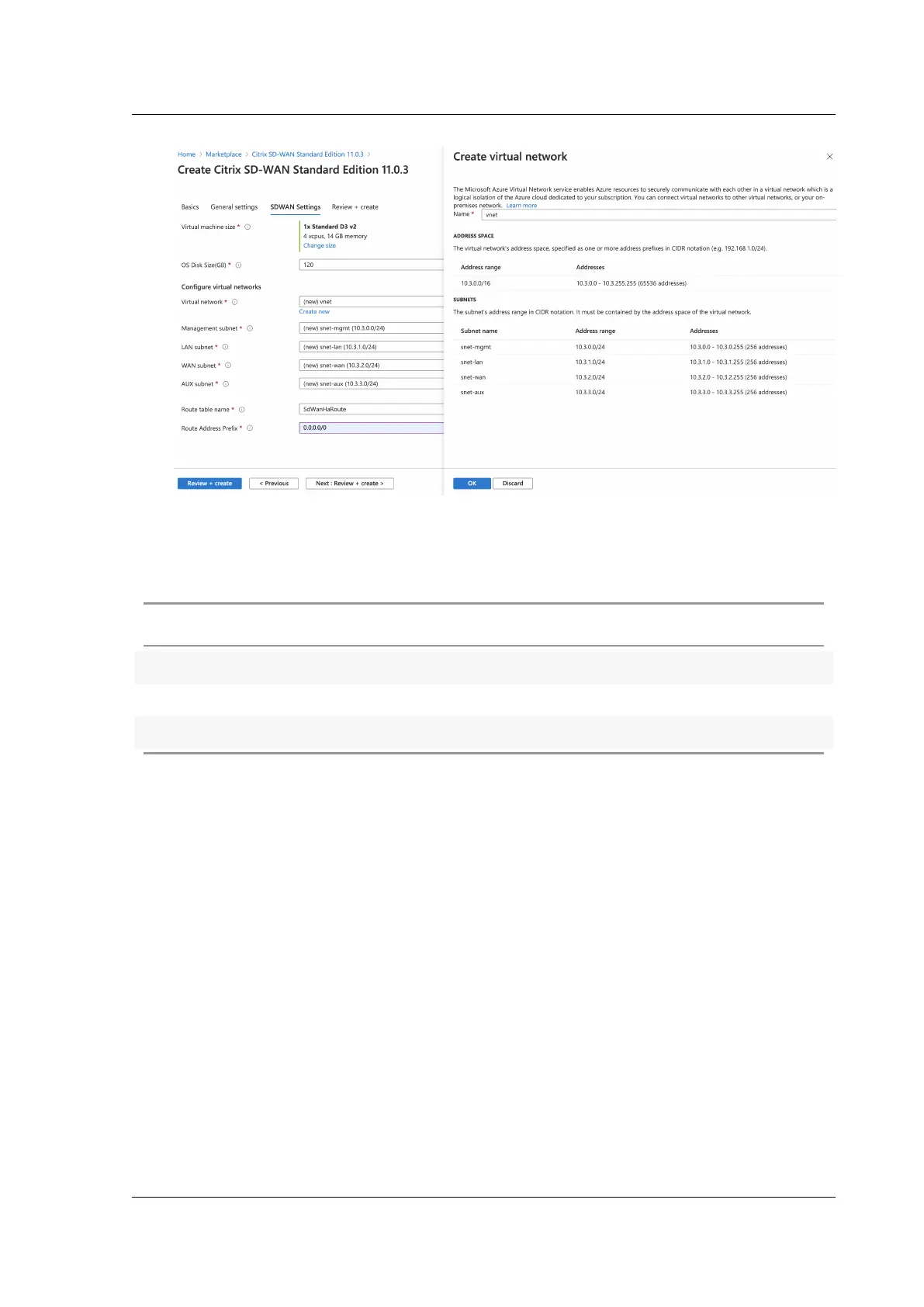Image resolution: width=924 pixels, height=1307 pixels.
Task: Click info icon beside Virtual network label
Action: [234, 302]
